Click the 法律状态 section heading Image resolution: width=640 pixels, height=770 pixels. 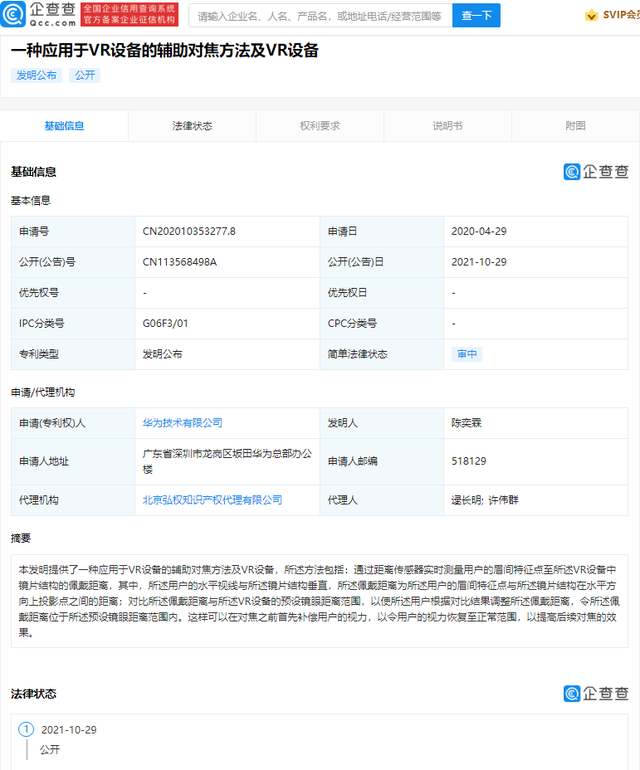(x=33, y=694)
